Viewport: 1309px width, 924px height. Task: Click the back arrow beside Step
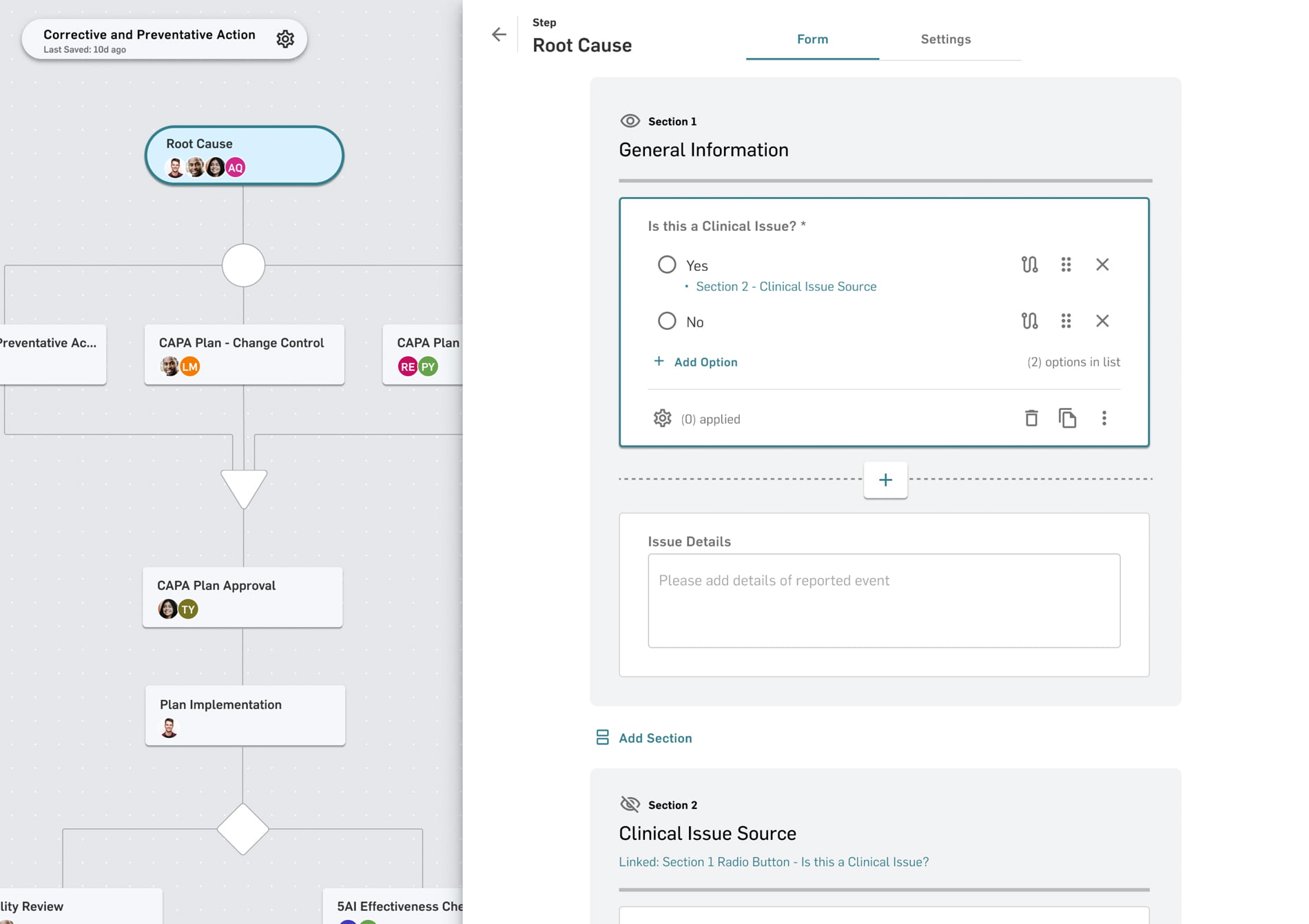click(499, 34)
